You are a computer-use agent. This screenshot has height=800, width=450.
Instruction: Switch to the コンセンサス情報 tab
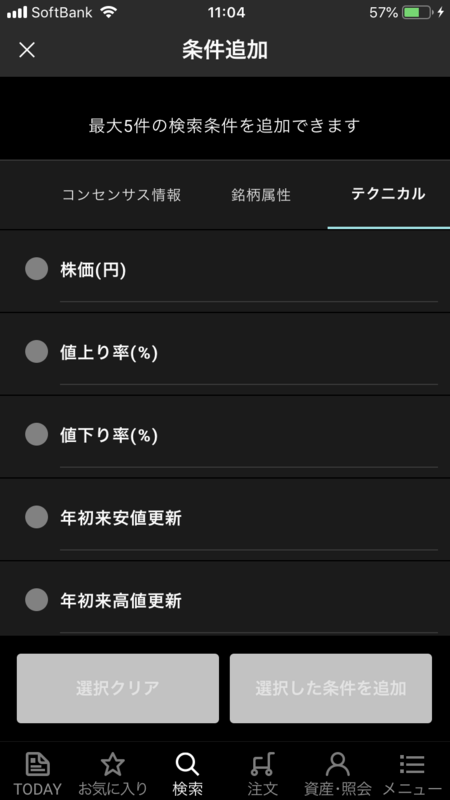tap(121, 194)
